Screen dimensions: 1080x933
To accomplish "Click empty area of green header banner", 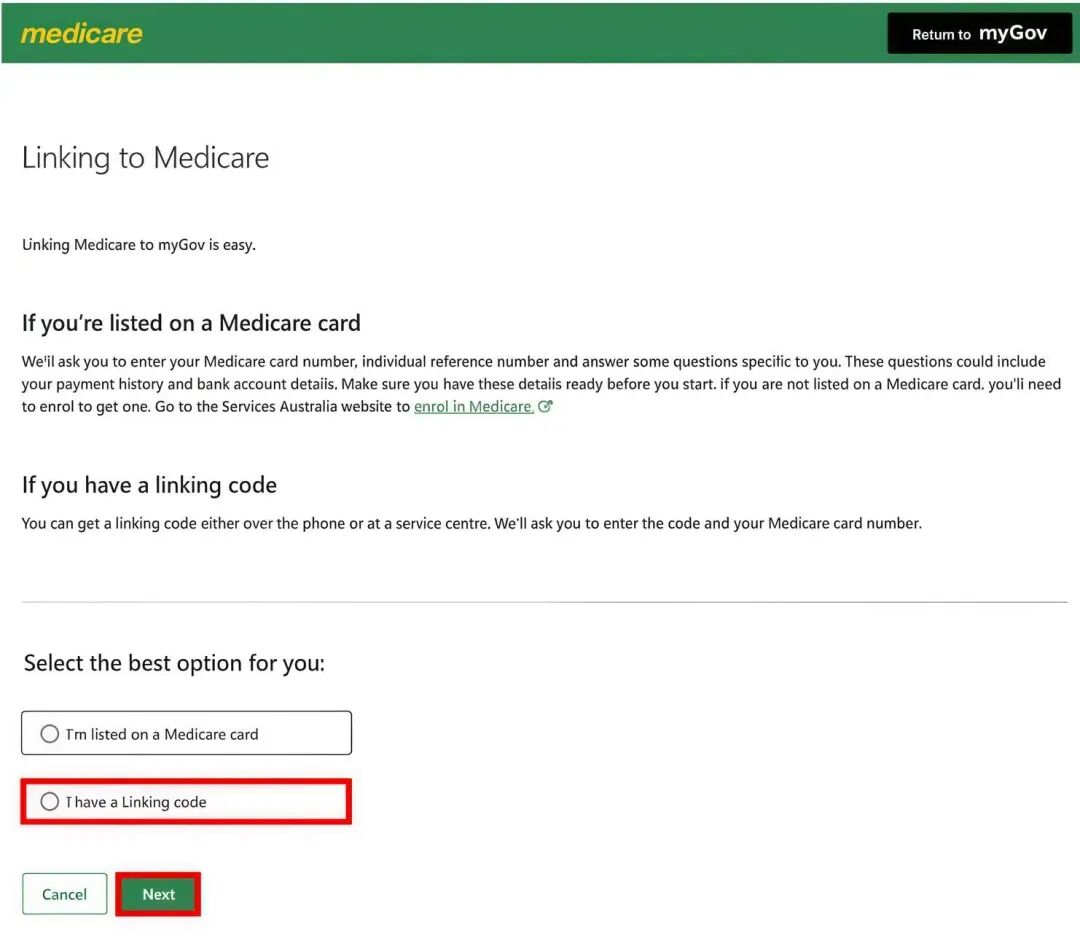I will pos(500,33).
